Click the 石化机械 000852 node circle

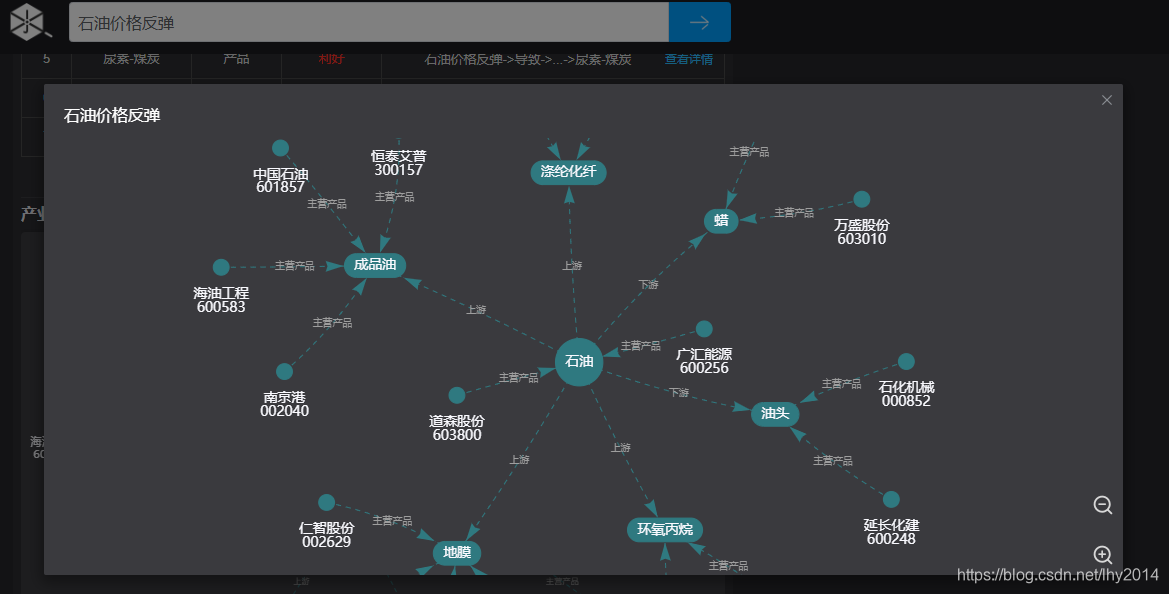pyautogui.click(x=906, y=361)
